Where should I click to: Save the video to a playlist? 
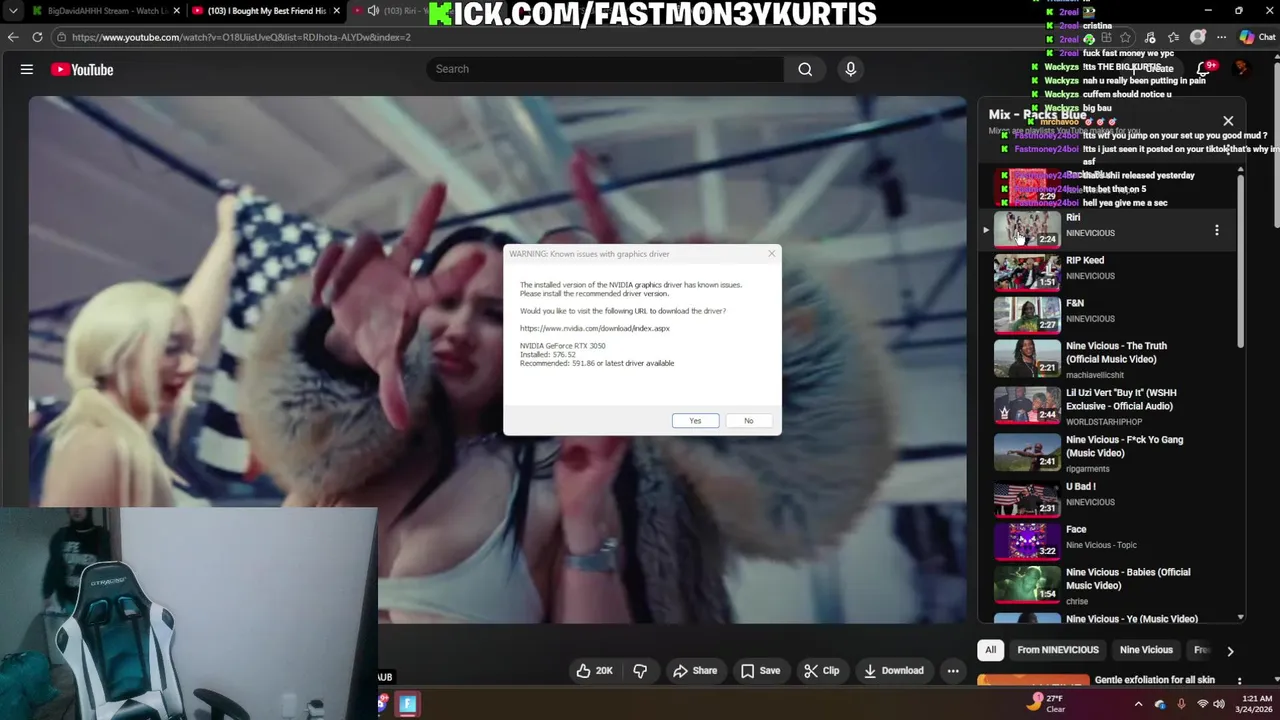click(x=760, y=671)
